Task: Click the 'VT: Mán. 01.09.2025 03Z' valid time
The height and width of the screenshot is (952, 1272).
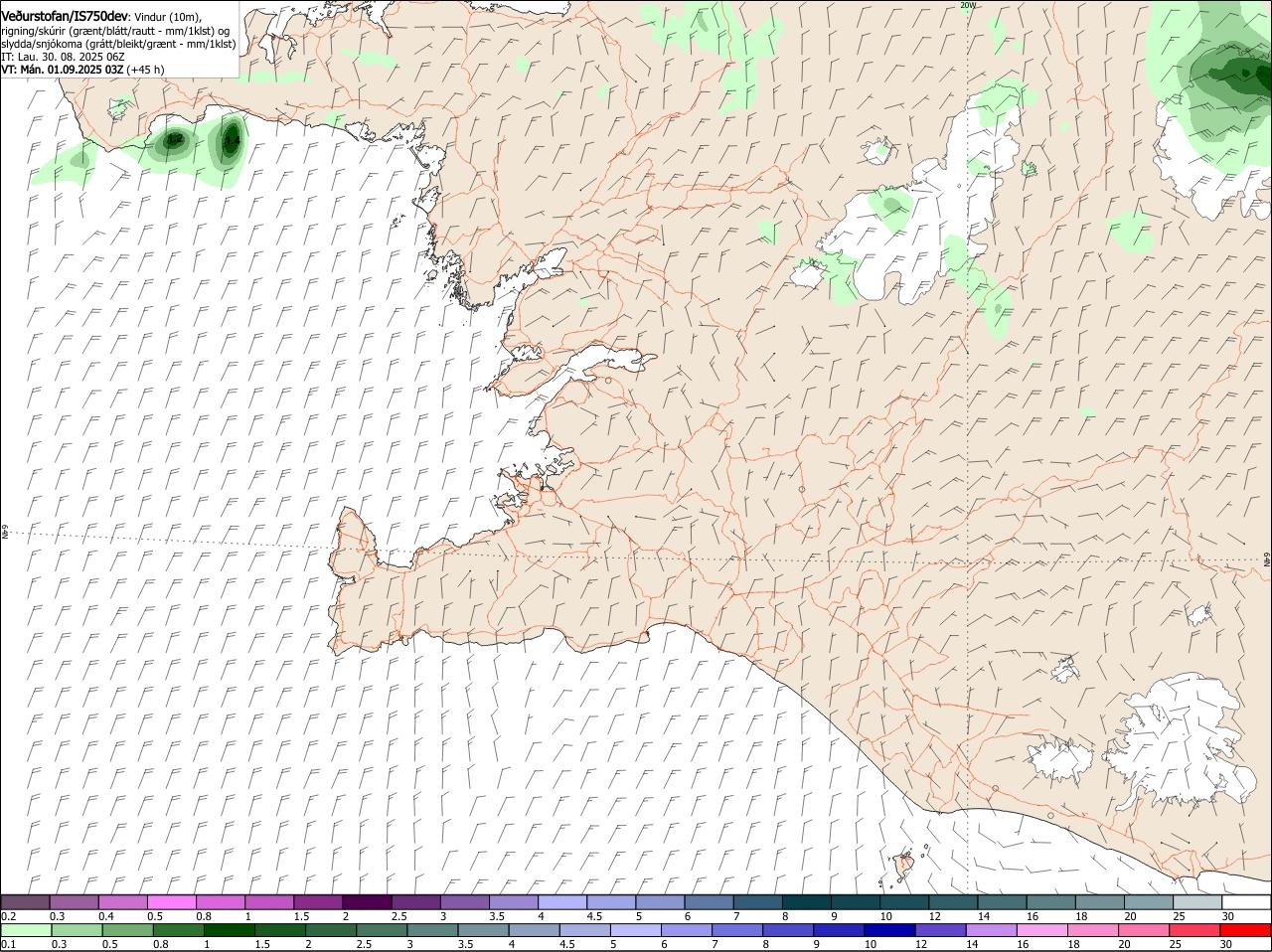Action: pos(62,70)
